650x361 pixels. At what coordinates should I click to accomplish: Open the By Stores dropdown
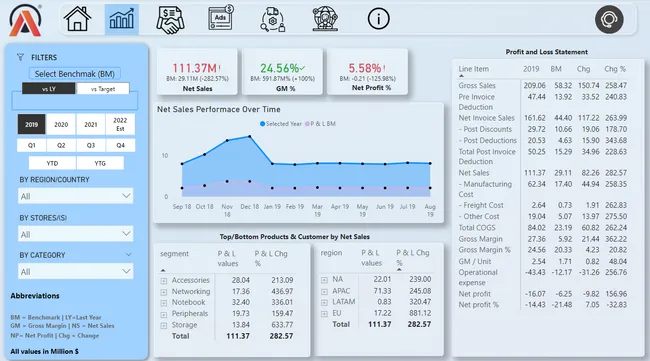tap(75, 234)
